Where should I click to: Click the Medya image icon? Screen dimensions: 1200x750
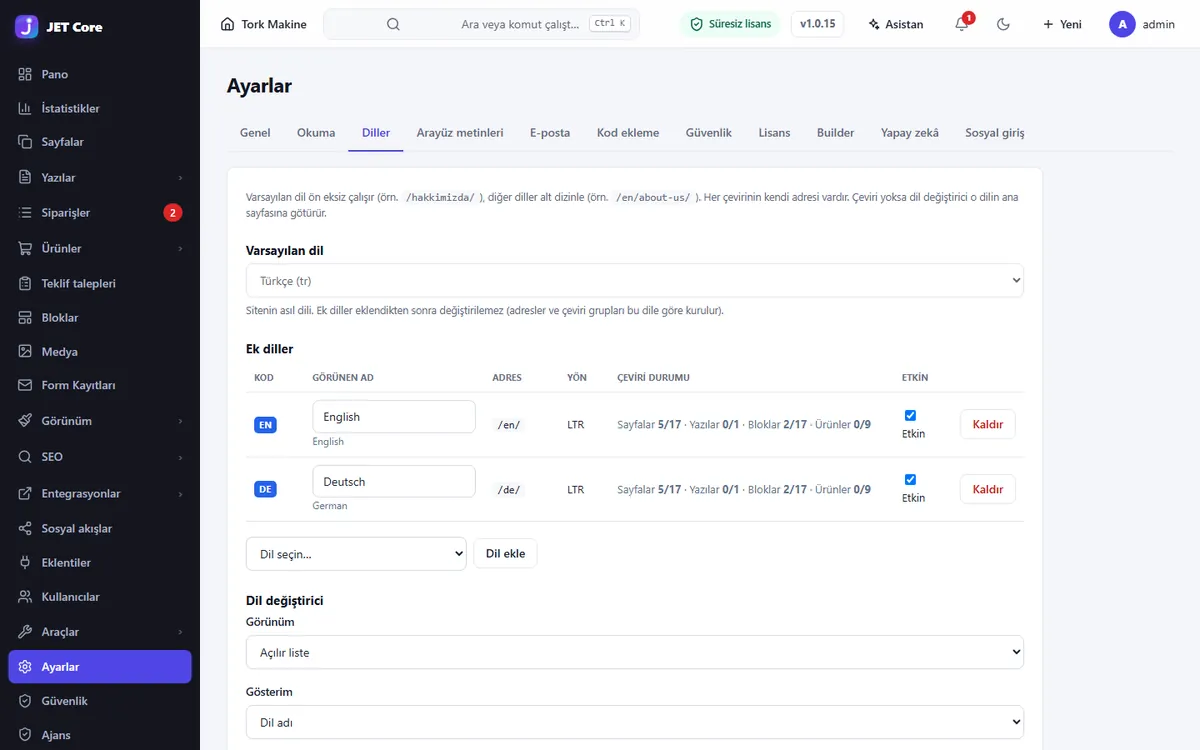[x=25, y=351]
